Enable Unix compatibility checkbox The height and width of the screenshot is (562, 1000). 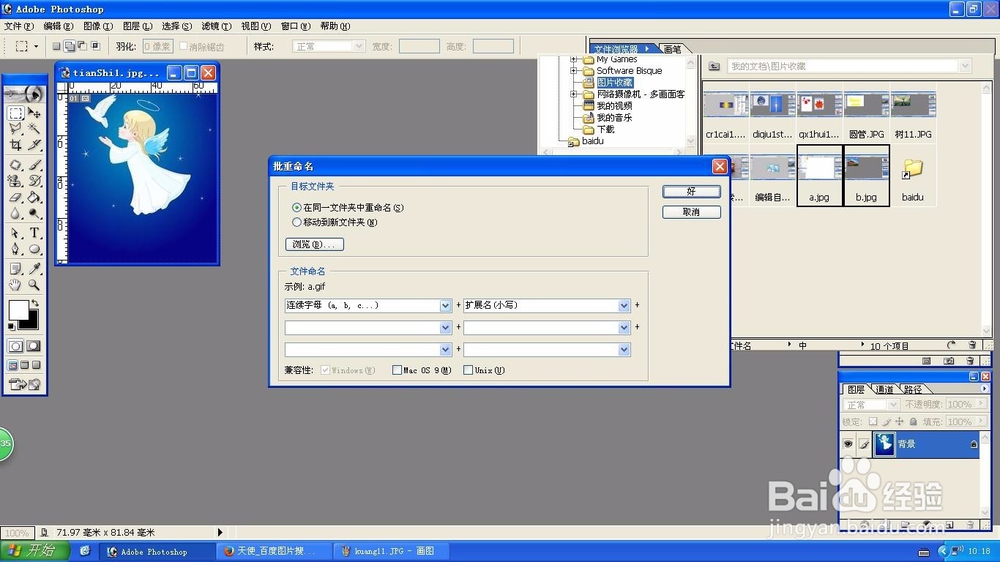484,370
